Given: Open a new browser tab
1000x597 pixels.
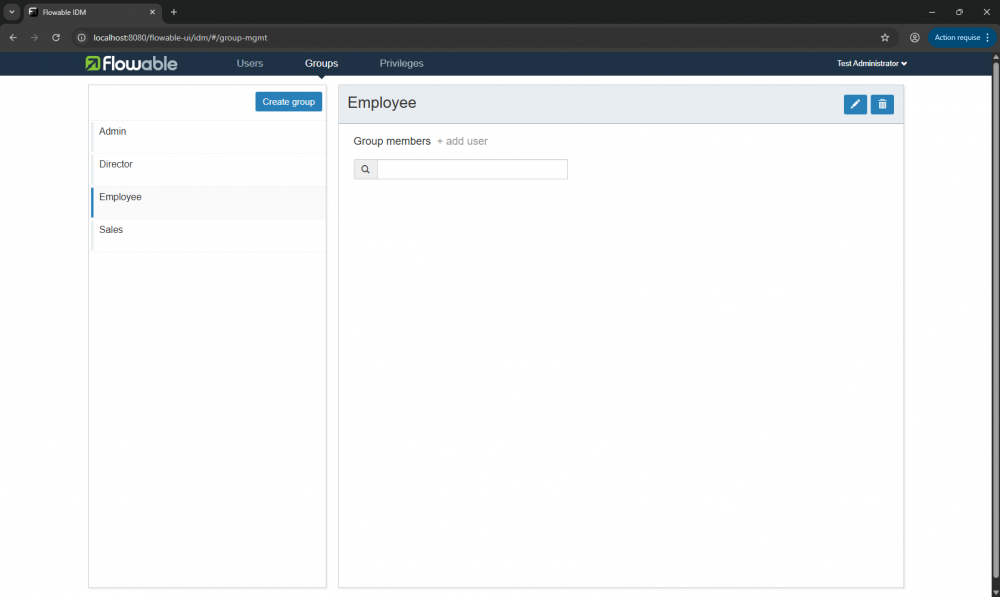Looking at the screenshot, I should pos(173,12).
